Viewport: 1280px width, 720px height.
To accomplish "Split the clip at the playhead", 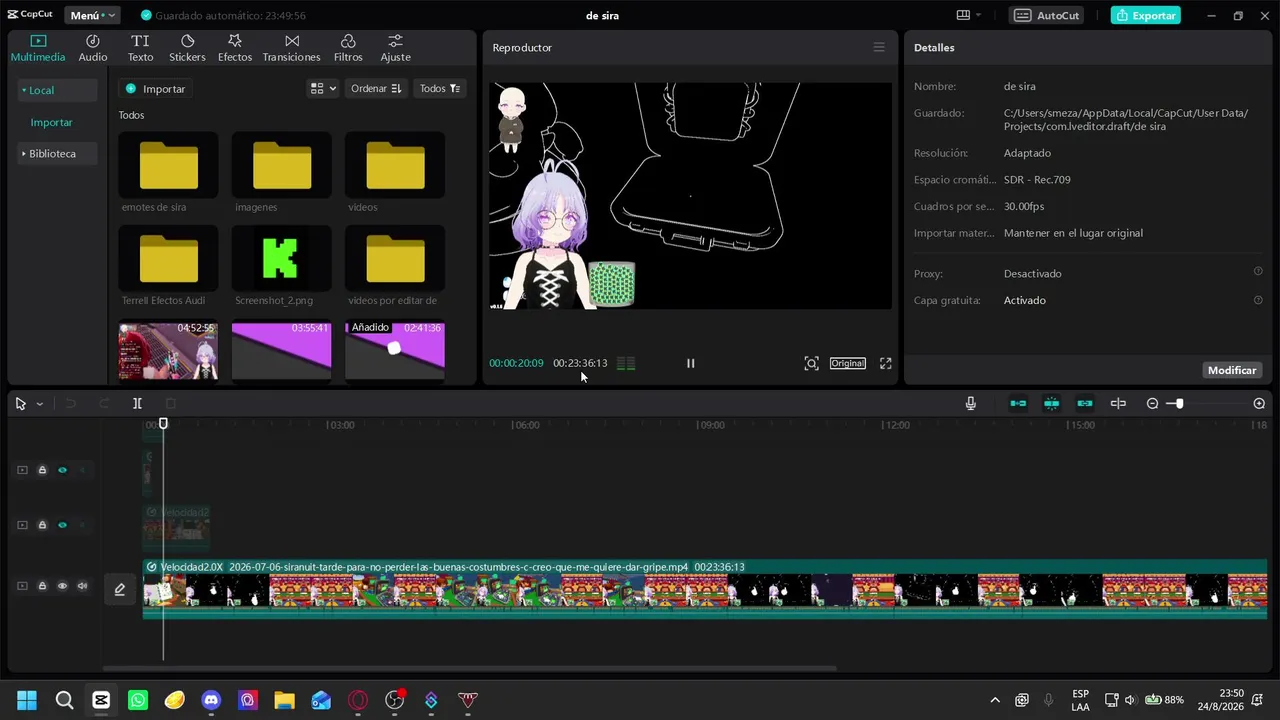I will click(137, 403).
